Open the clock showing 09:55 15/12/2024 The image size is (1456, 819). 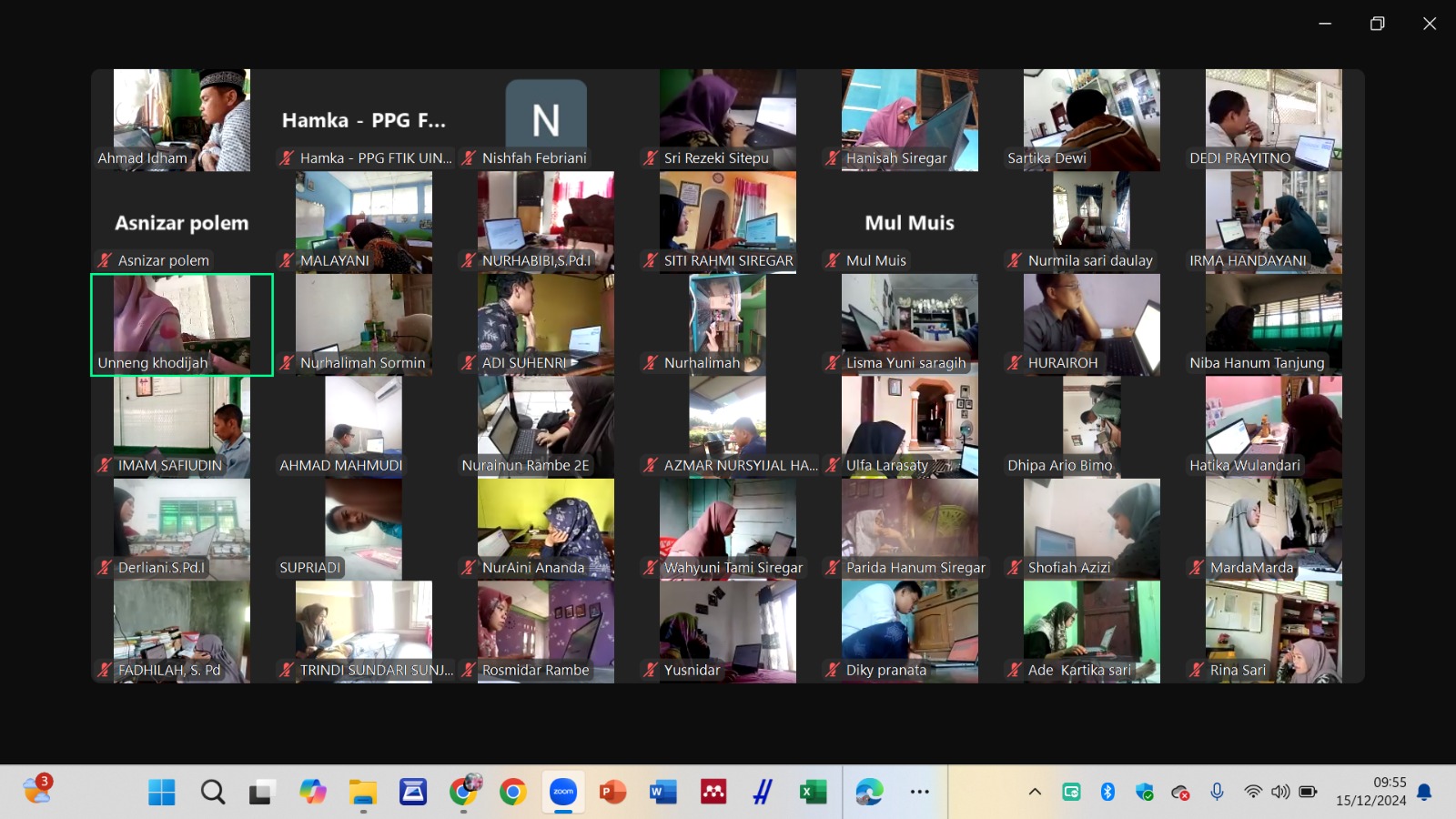click(1371, 792)
